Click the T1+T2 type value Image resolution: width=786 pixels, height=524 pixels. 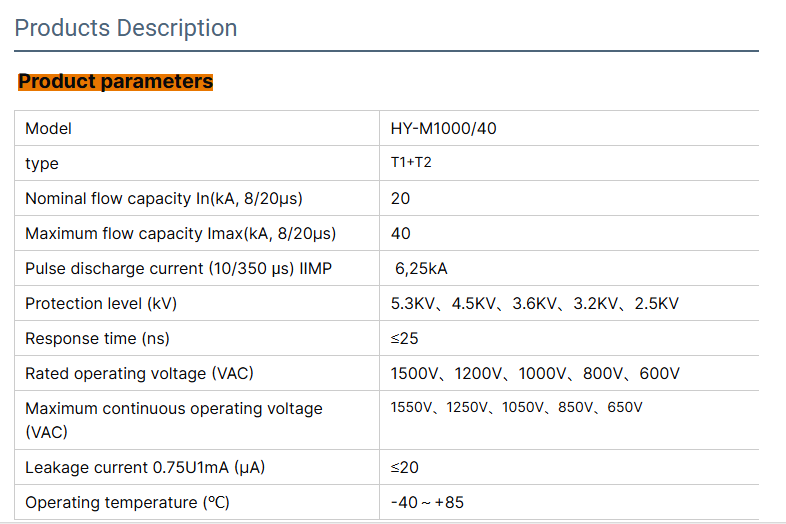411,162
